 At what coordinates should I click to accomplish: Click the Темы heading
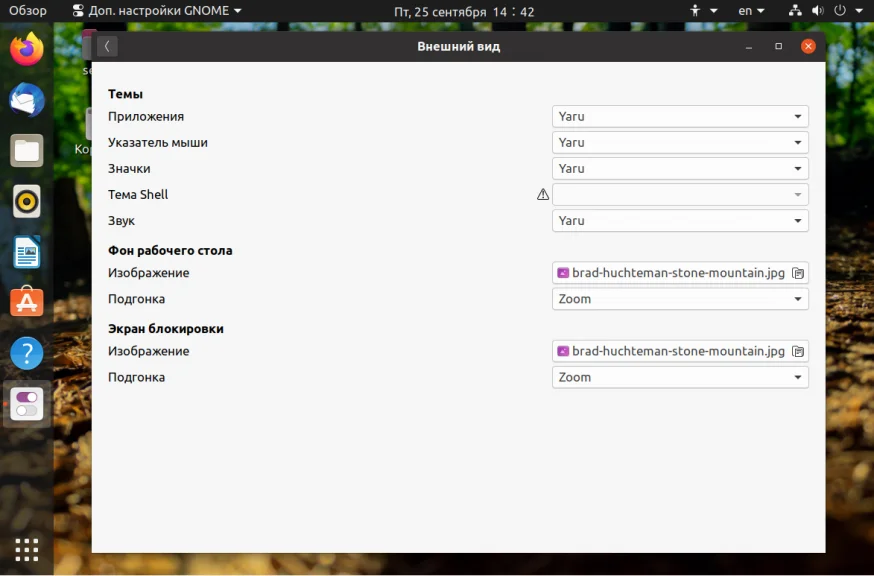[125, 94]
